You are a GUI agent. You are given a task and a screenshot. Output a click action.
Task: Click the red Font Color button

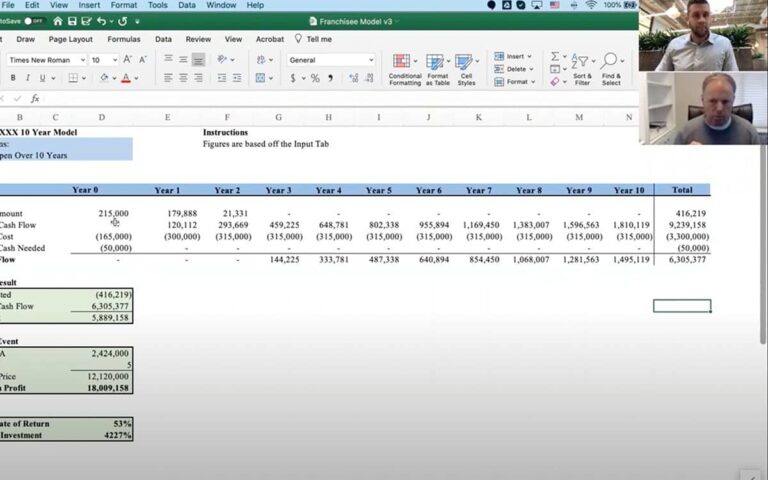[126, 78]
